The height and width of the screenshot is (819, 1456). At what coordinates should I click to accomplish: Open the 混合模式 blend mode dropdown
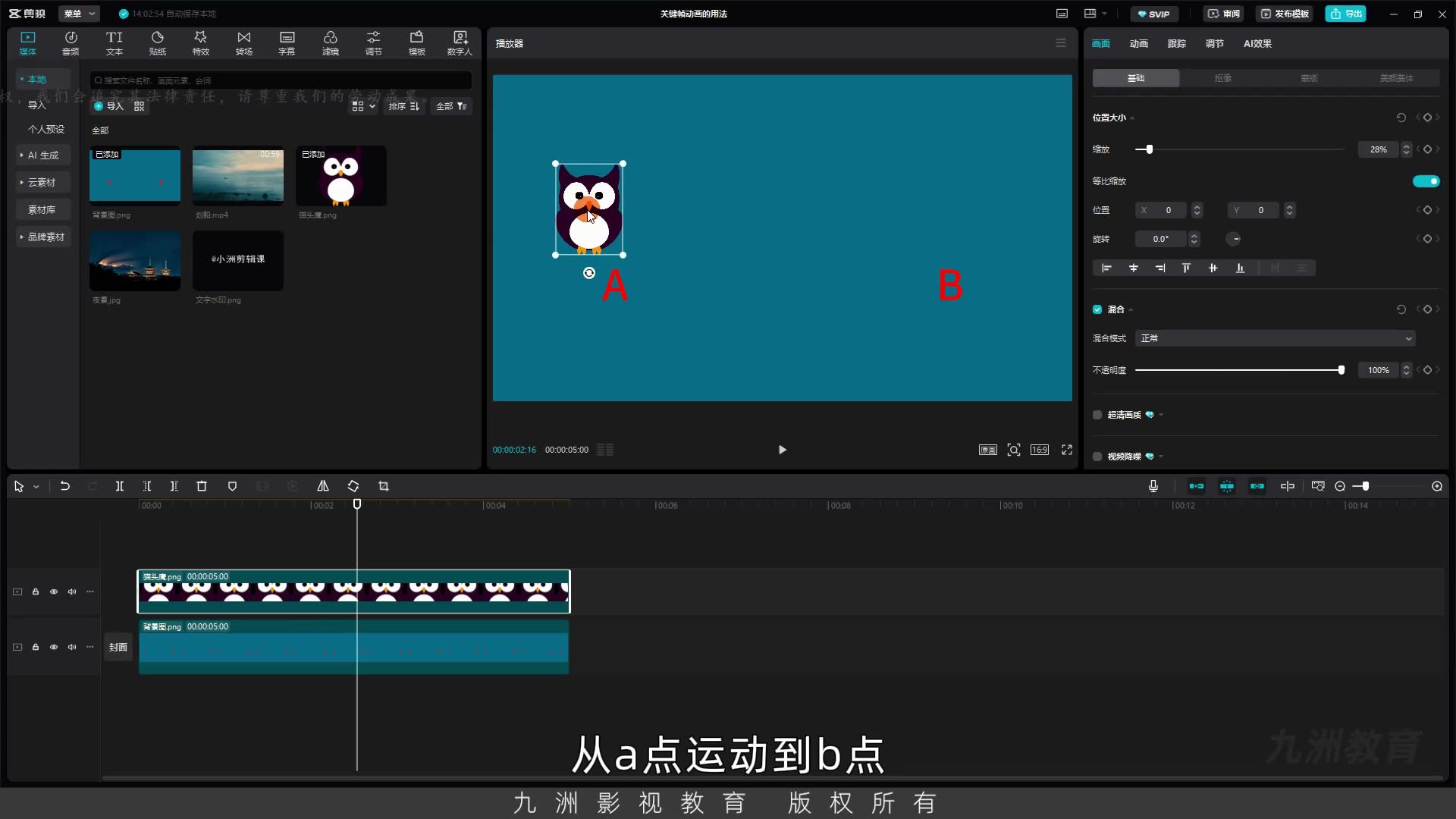(1276, 338)
